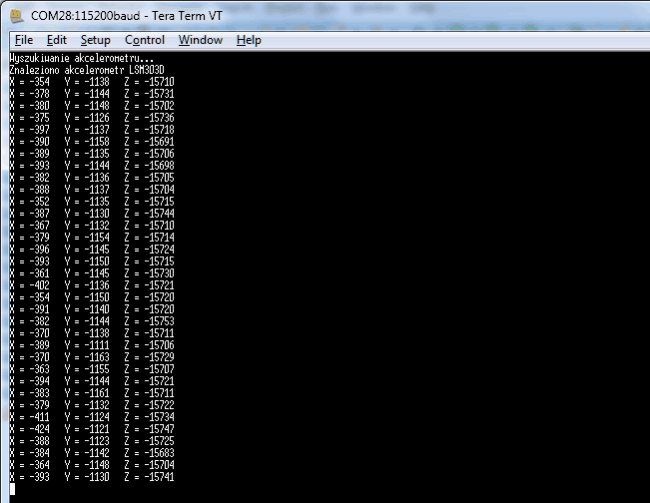Open the Control menu
The width and height of the screenshot is (650, 503).
[145, 40]
